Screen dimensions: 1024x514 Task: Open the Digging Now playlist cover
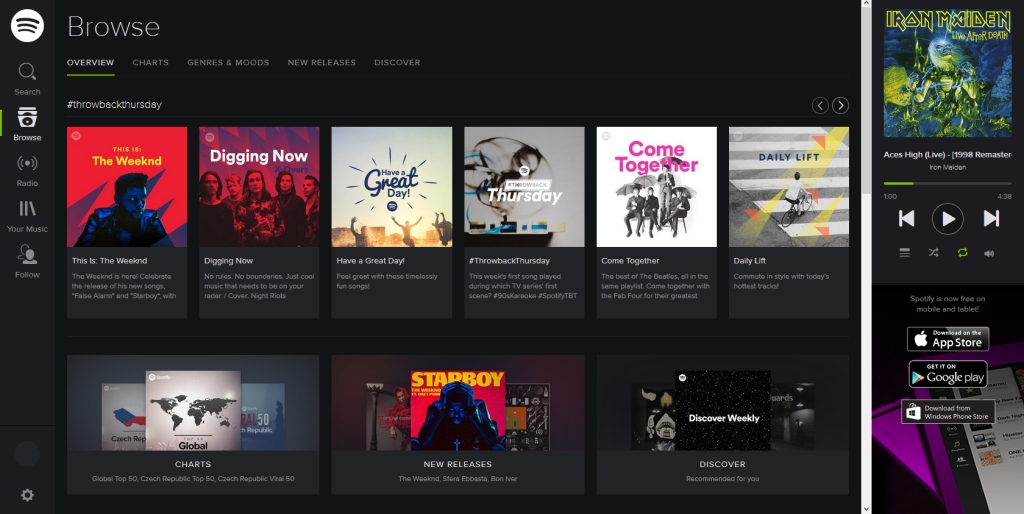tap(259, 187)
